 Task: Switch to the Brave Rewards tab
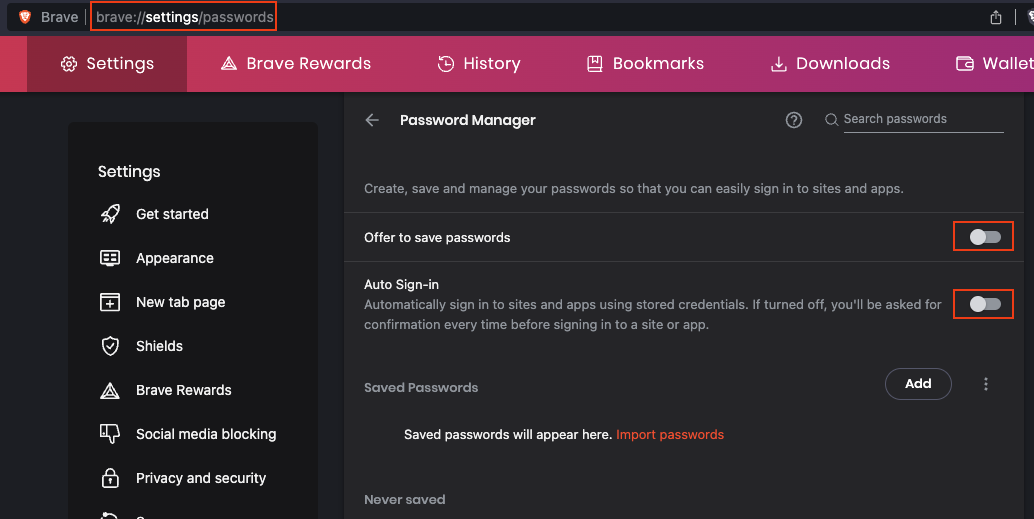[x=295, y=63]
